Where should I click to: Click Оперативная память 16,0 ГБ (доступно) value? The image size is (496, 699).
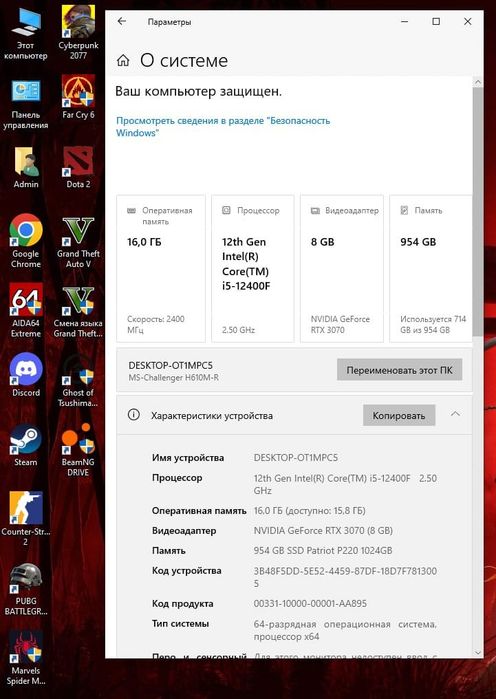click(x=309, y=511)
